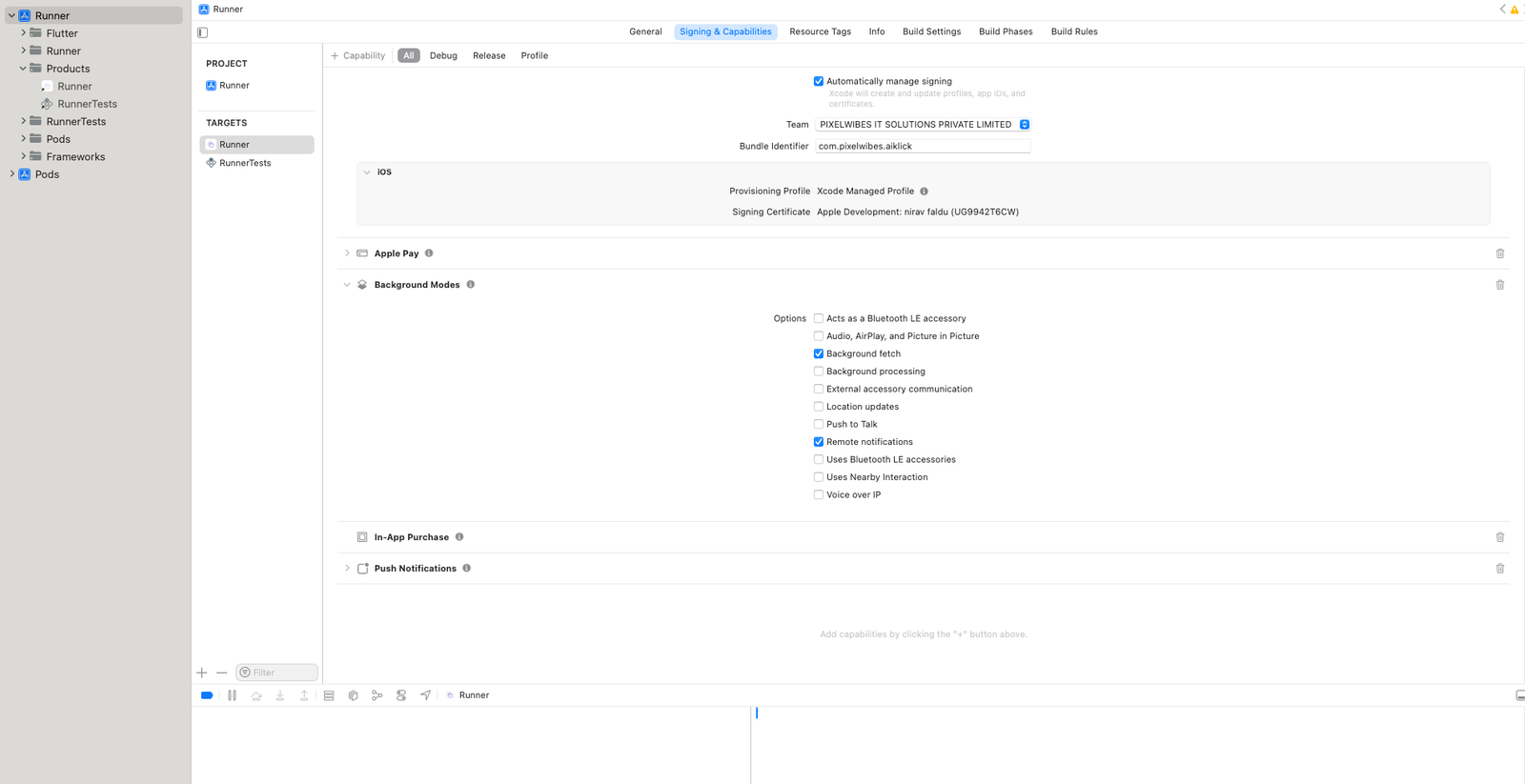The height and width of the screenshot is (784, 1525).
Task: Select the RunnerTests target
Action: [x=245, y=163]
